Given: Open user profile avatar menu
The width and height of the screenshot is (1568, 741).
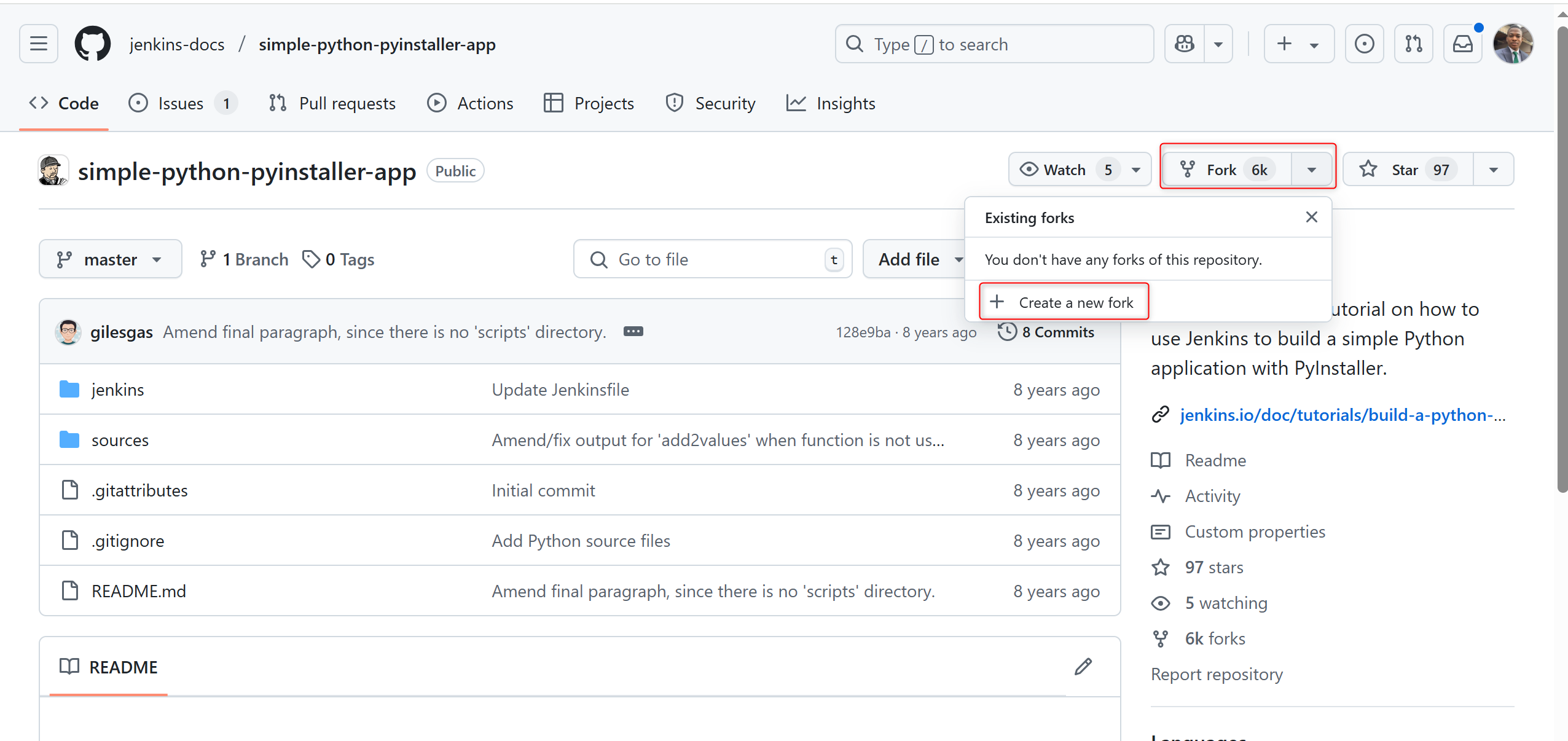Looking at the screenshot, I should (1513, 44).
